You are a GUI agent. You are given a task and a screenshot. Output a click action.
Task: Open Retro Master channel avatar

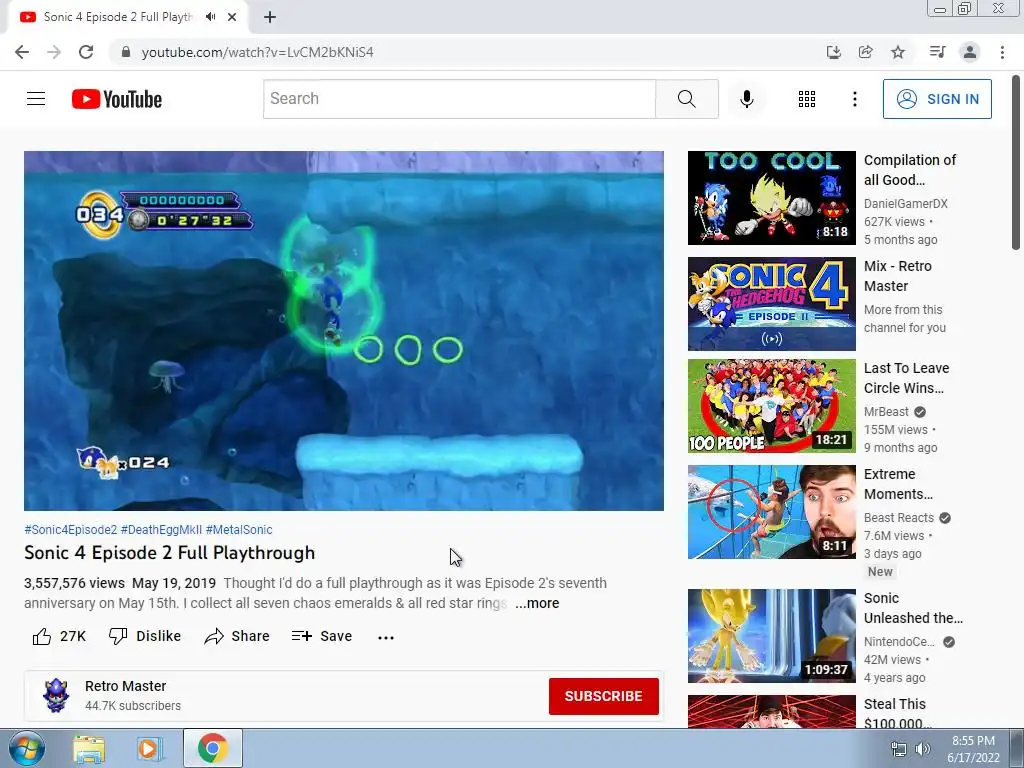coord(56,696)
